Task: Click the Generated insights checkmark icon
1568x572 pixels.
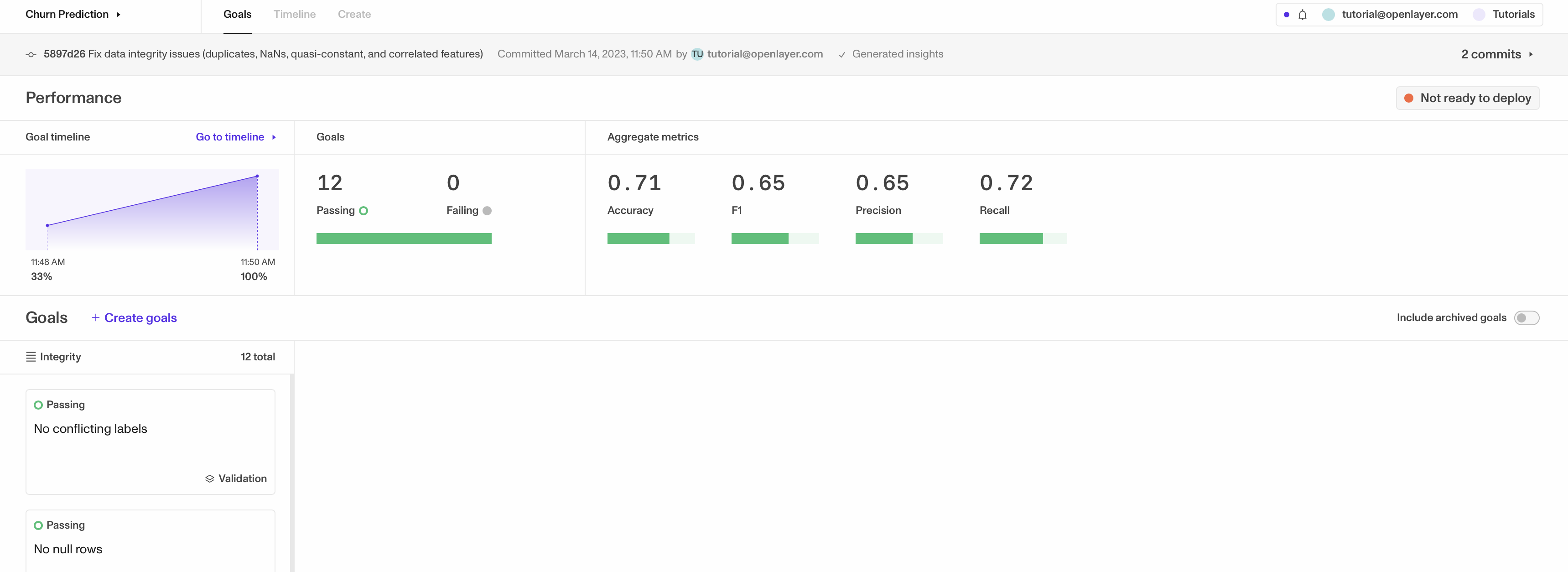Action: 842,55
